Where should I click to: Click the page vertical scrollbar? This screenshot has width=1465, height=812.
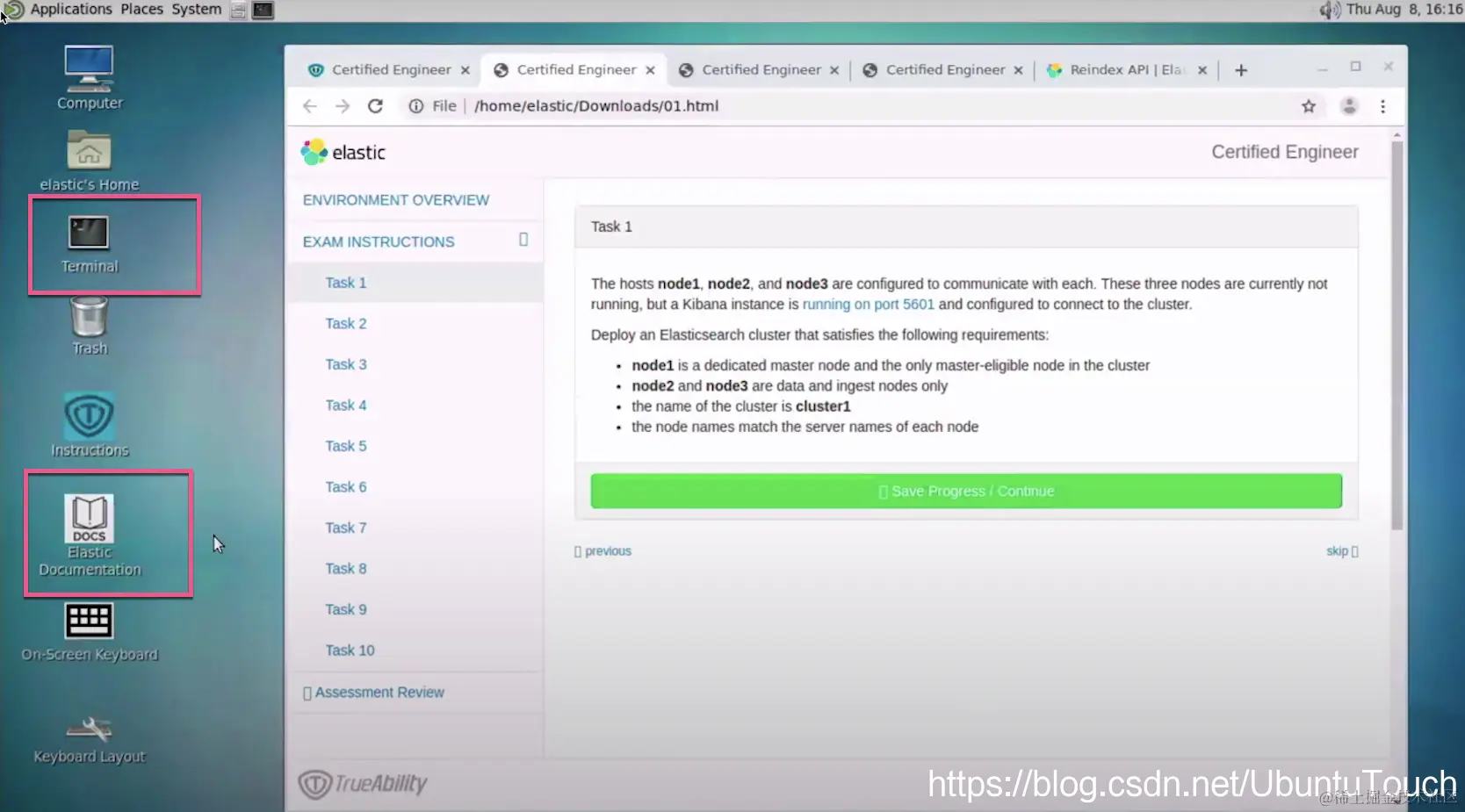tap(1396, 334)
